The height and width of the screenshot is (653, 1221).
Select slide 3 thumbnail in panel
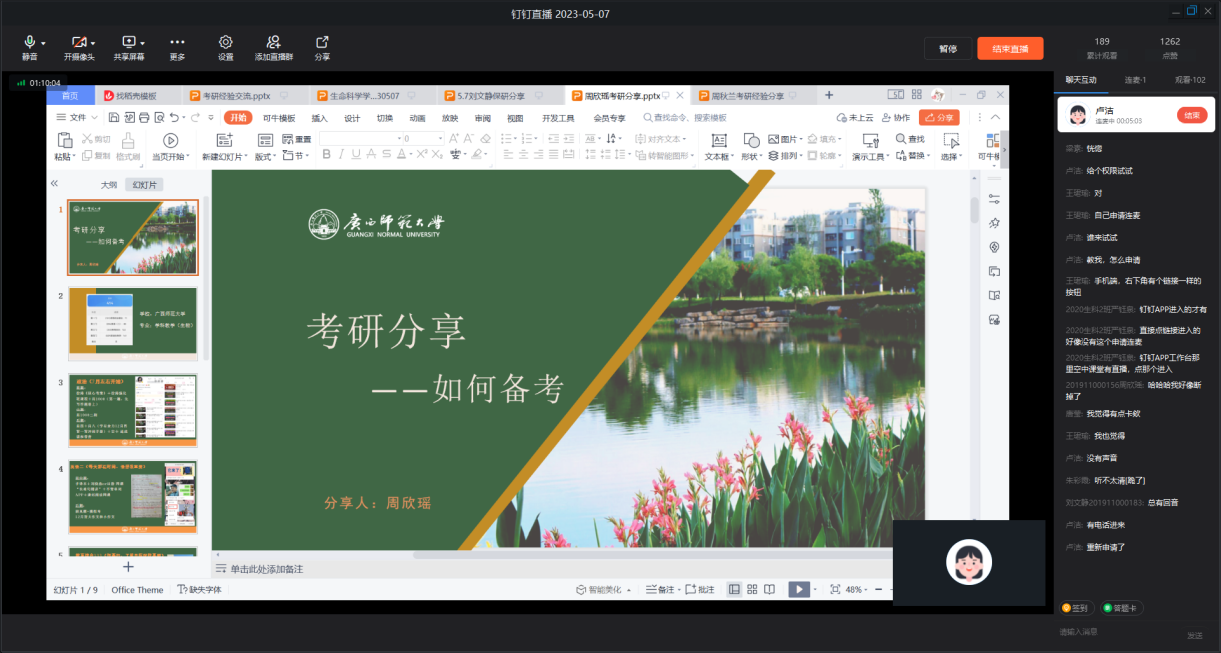tap(133, 410)
